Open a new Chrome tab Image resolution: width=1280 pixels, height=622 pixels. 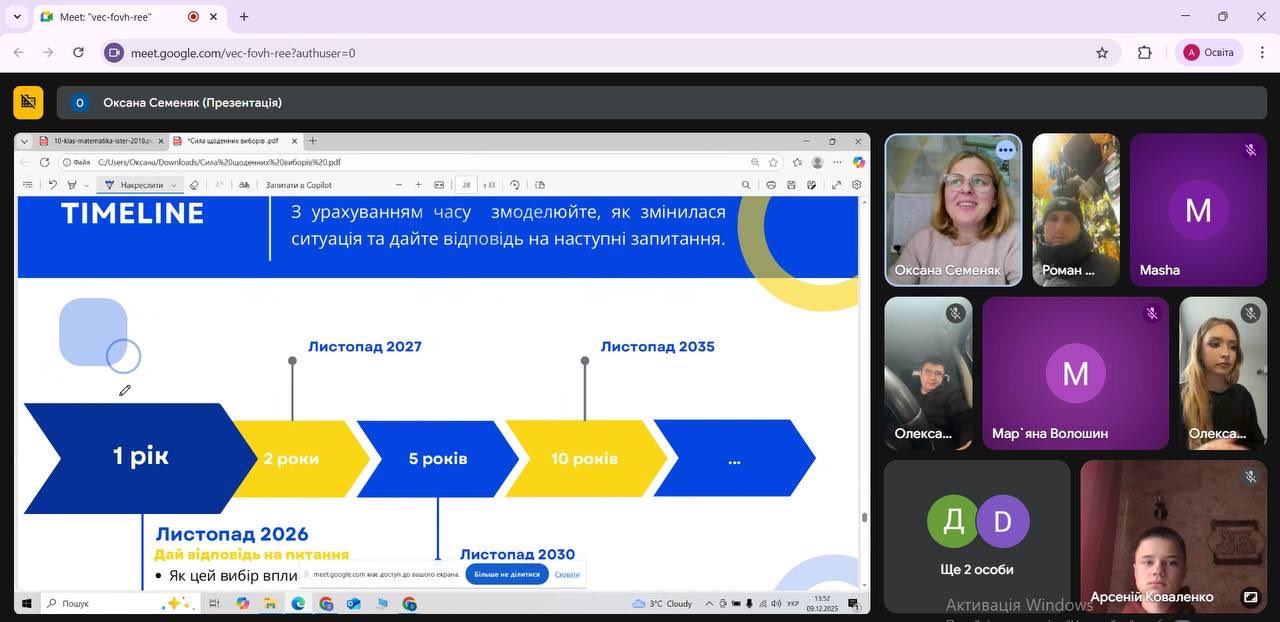(x=244, y=17)
